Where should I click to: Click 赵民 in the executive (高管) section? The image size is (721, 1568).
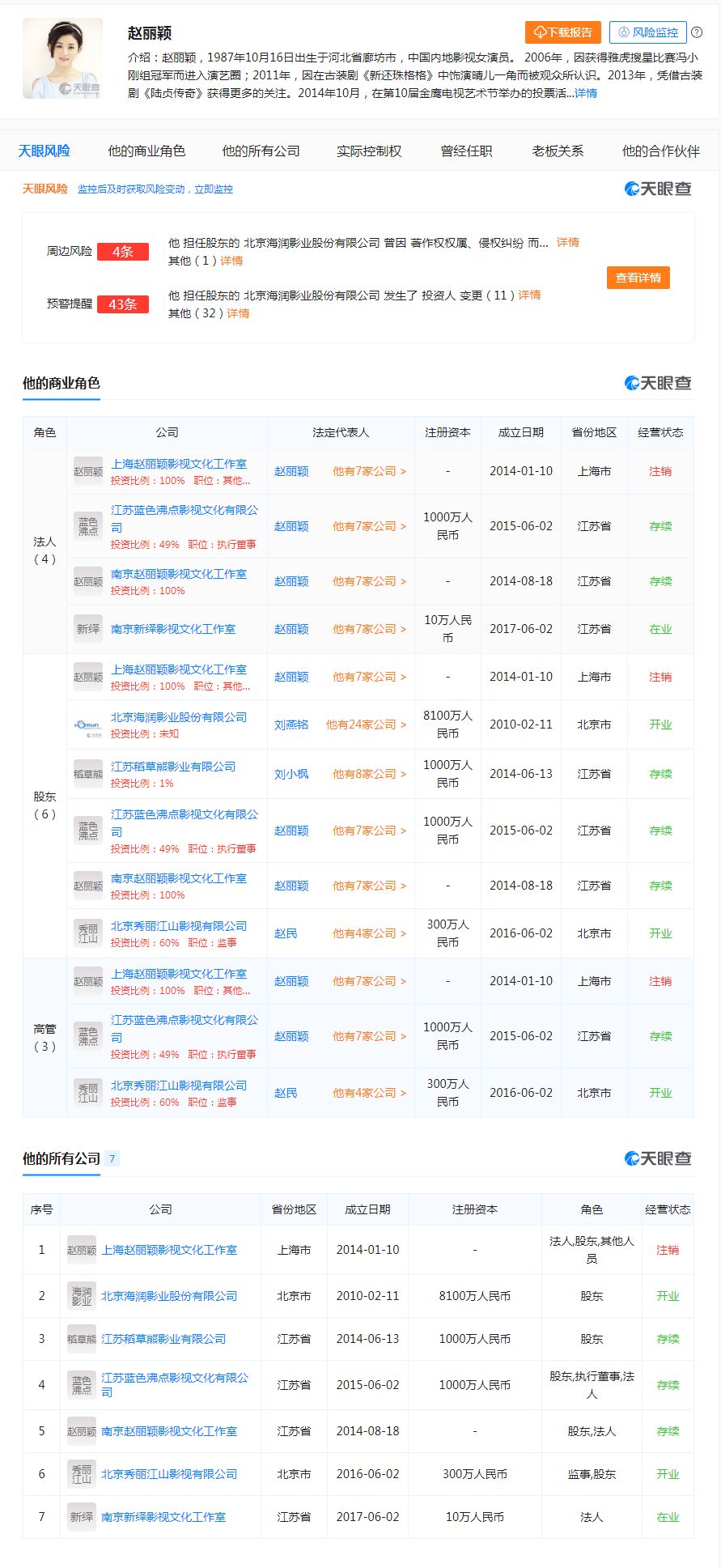click(x=286, y=1093)
